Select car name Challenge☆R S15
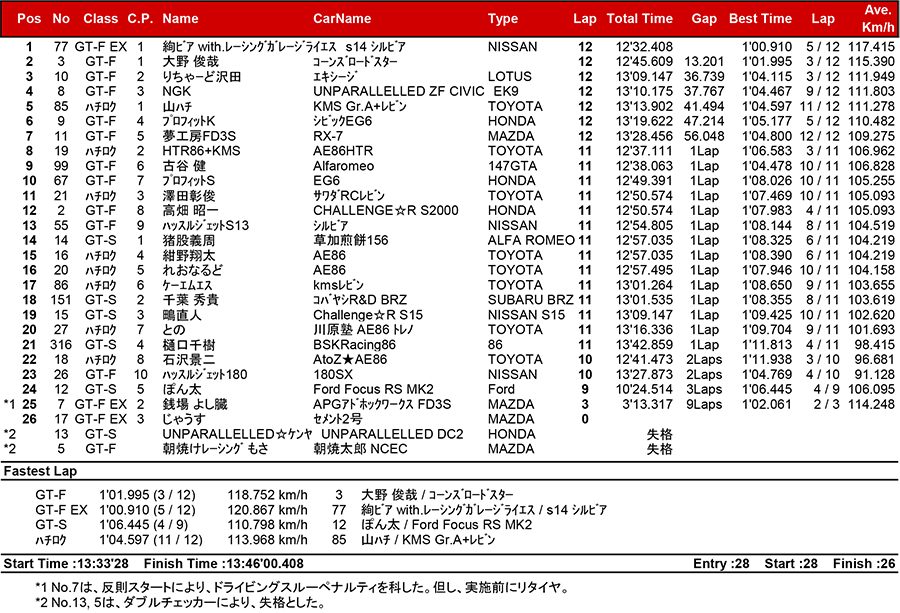 pos(368,315)
